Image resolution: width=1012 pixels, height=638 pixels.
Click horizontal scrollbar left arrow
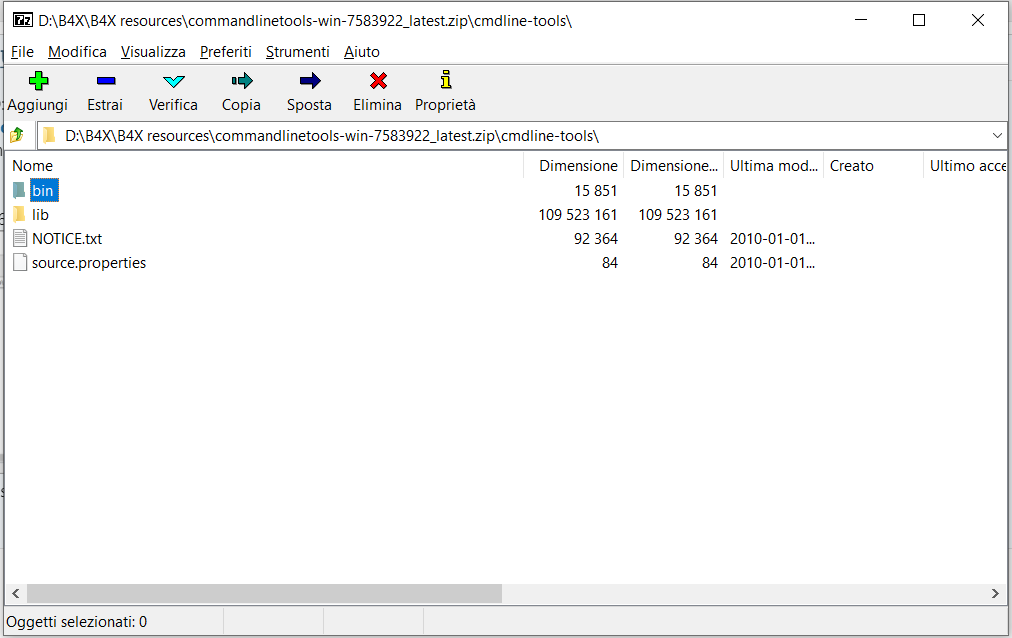(x=16, y=593)
